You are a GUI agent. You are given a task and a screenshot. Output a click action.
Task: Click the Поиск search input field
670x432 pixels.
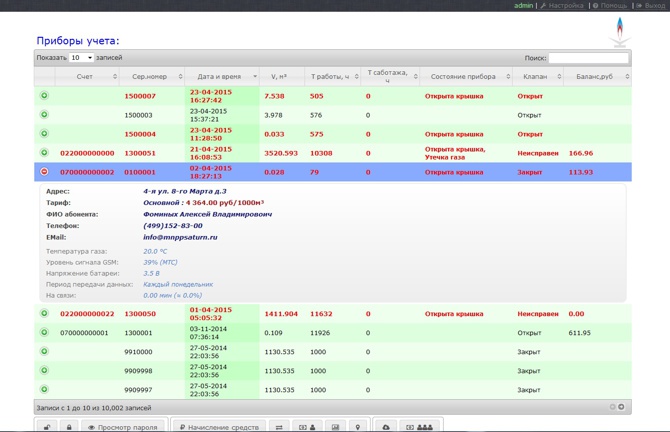588,58
